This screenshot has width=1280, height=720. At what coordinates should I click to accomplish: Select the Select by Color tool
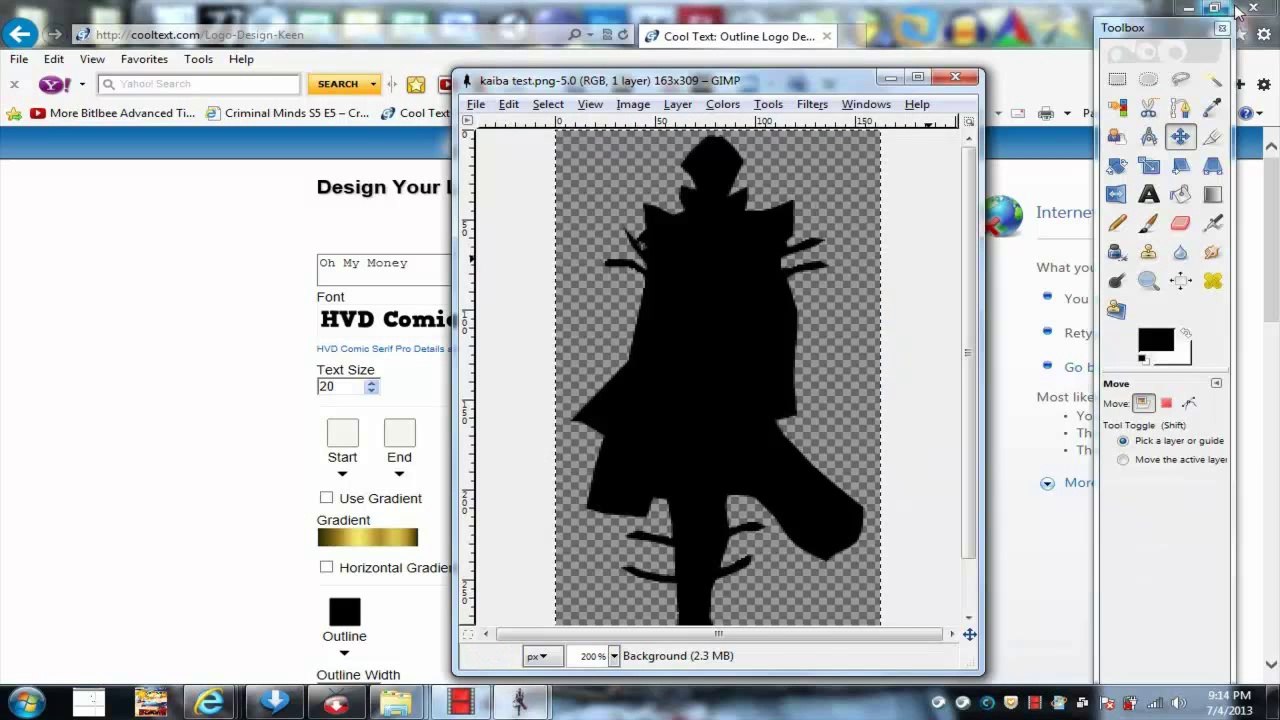pos(1117,107)
